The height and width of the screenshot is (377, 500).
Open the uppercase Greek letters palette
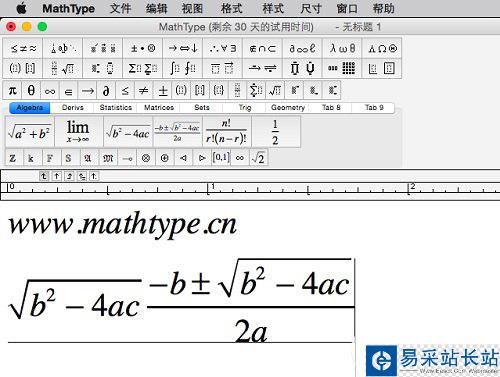pos(382,49)
